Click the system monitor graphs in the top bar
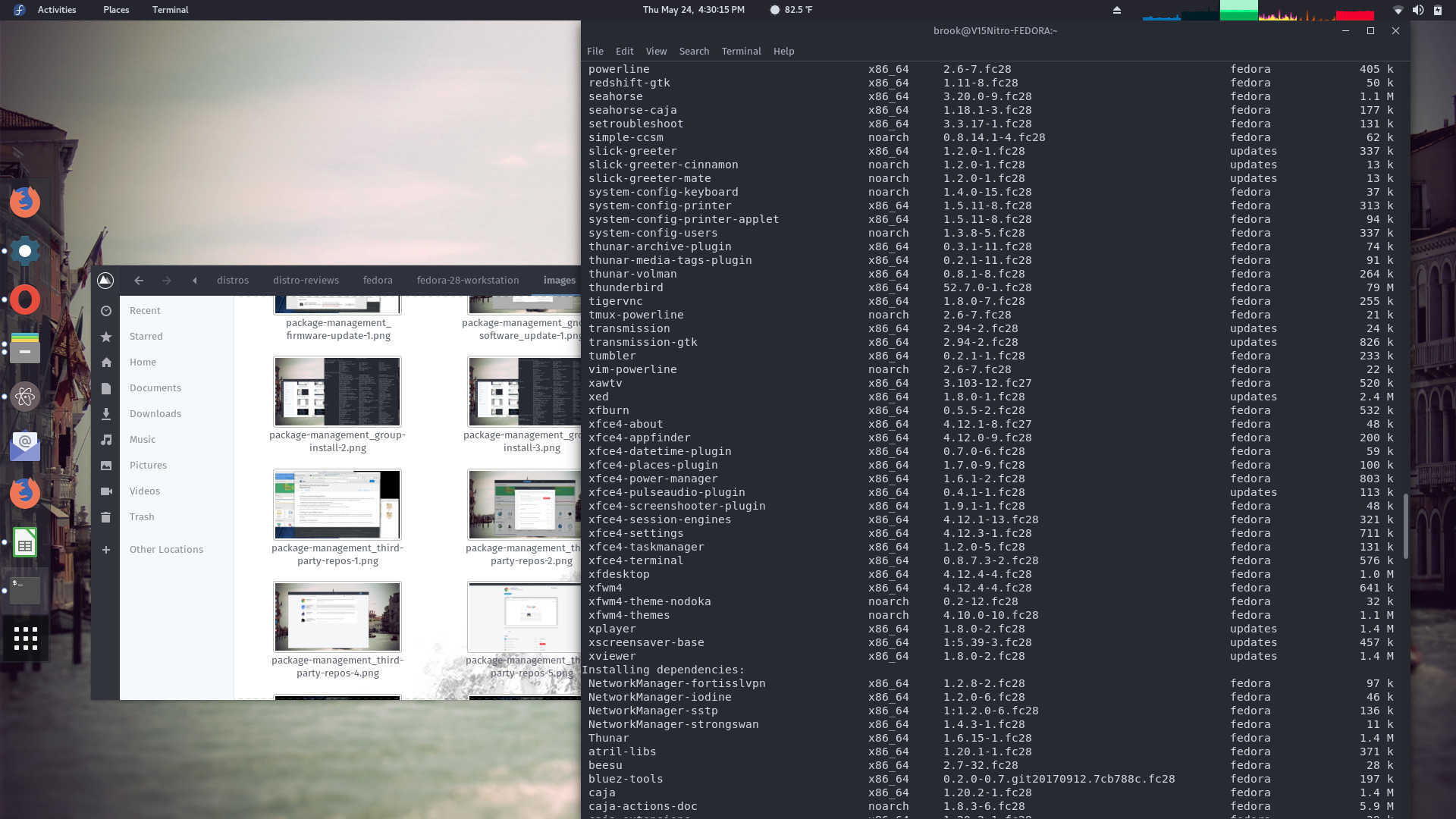1456x819 pixels. pos(1258,10)
